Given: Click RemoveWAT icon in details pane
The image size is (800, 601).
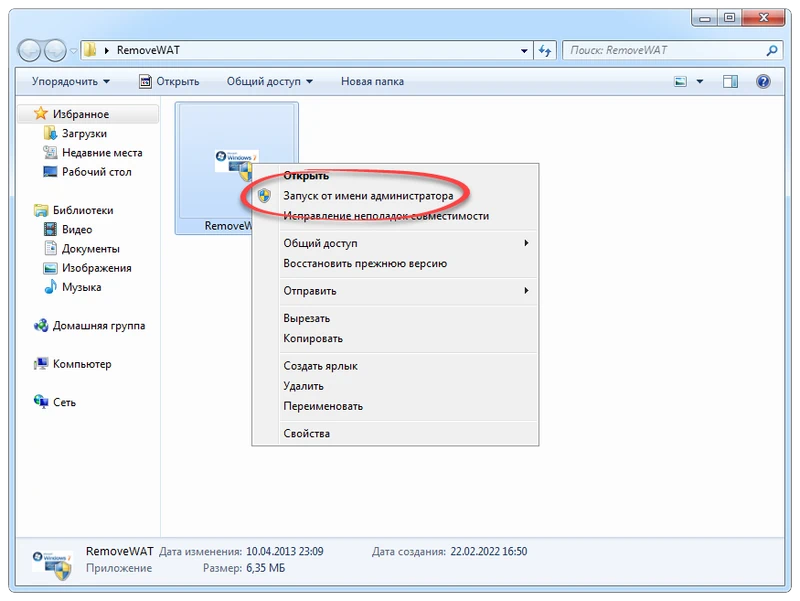Looking at the screenshot, I should [52, 565].
